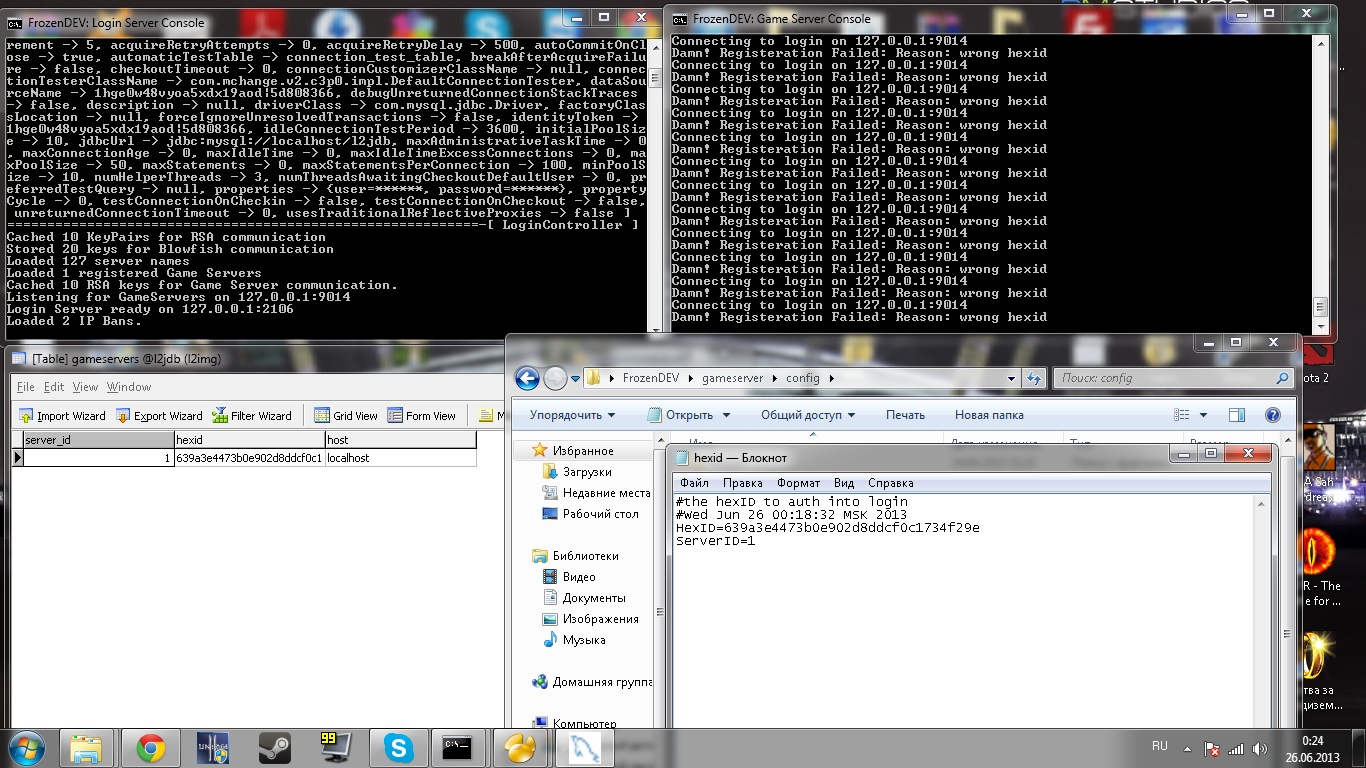Image resolution: width=1366 pixels, height=768 pixels.
Task: Select Домашняя группа in navigation pane
Action: [x=602, y=682]
